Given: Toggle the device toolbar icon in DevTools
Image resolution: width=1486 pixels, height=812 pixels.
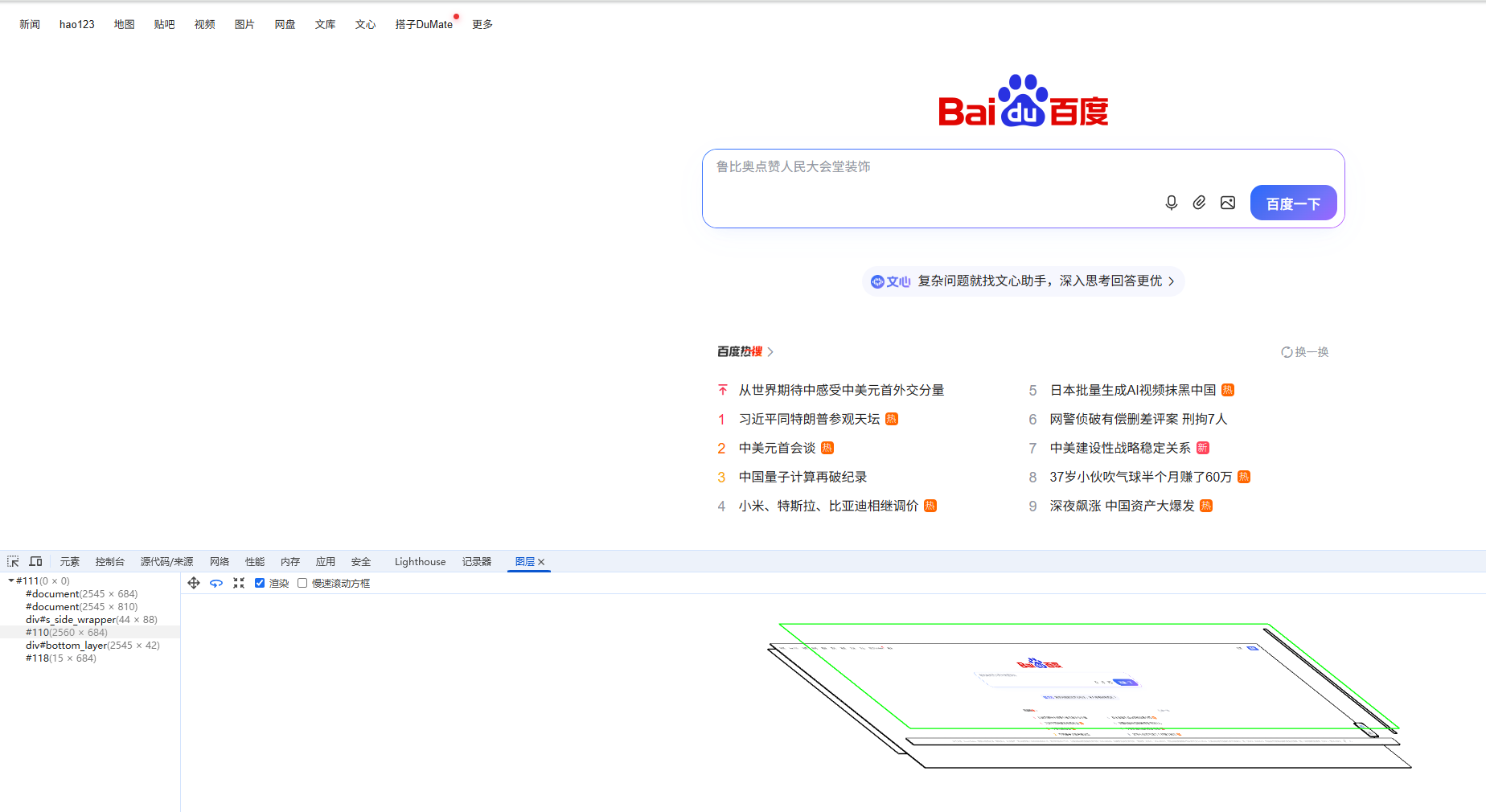Looking at the screenshot, I should coord(35,561).
